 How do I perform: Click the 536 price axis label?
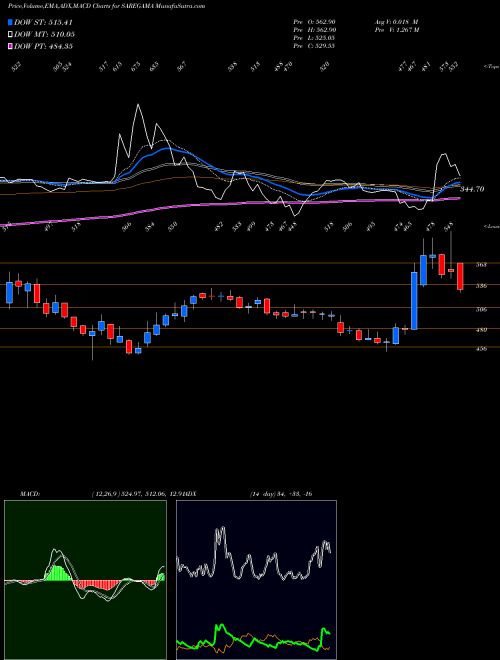[482, 286]
